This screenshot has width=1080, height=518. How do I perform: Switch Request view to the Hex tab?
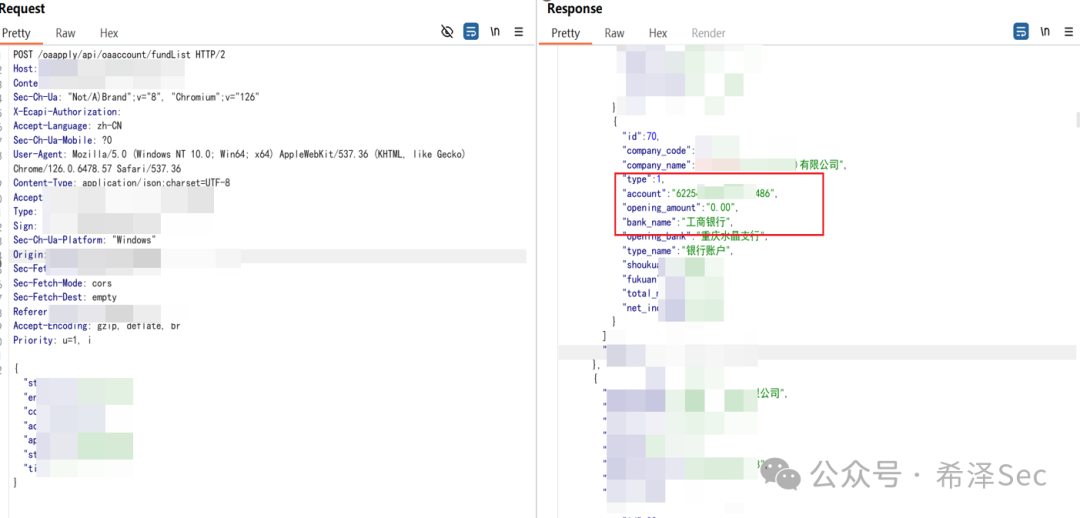pyautogui.click(x=109, y=33)
